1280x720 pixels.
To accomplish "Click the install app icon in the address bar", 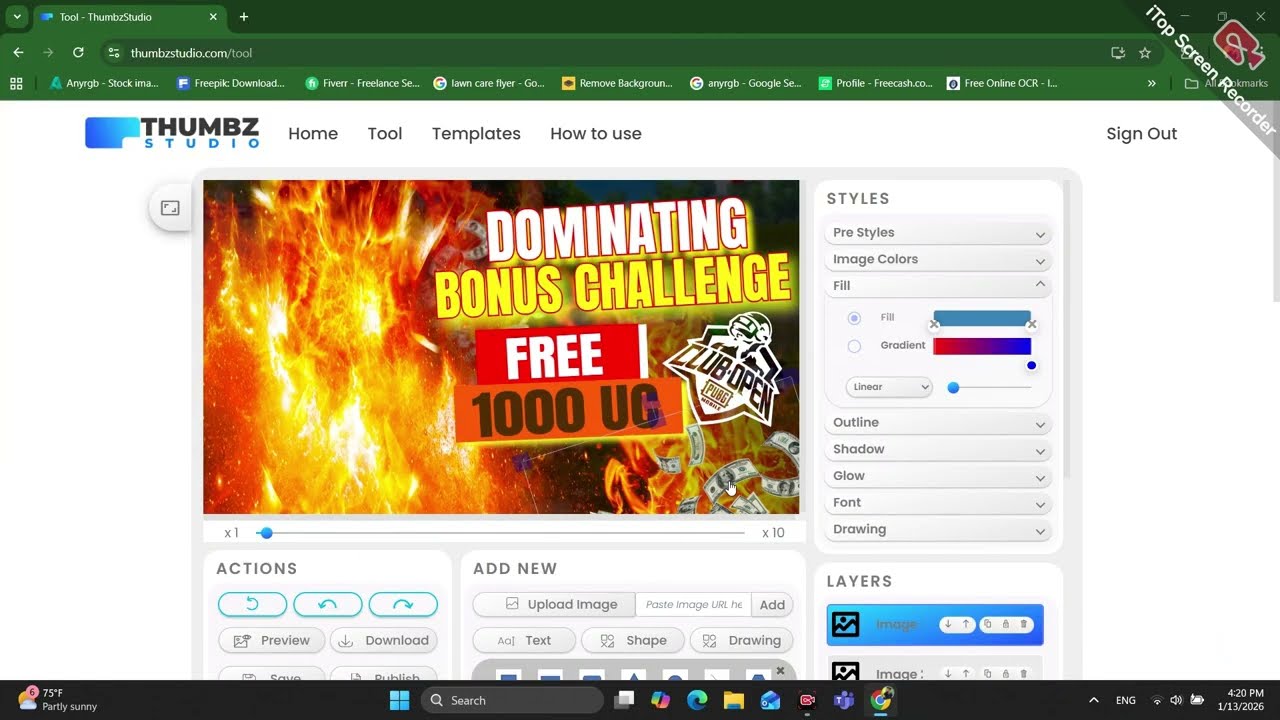I will point(1118,53).
